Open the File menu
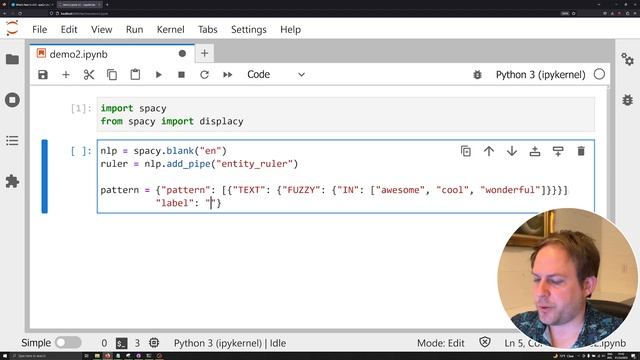 click(40, 29)
